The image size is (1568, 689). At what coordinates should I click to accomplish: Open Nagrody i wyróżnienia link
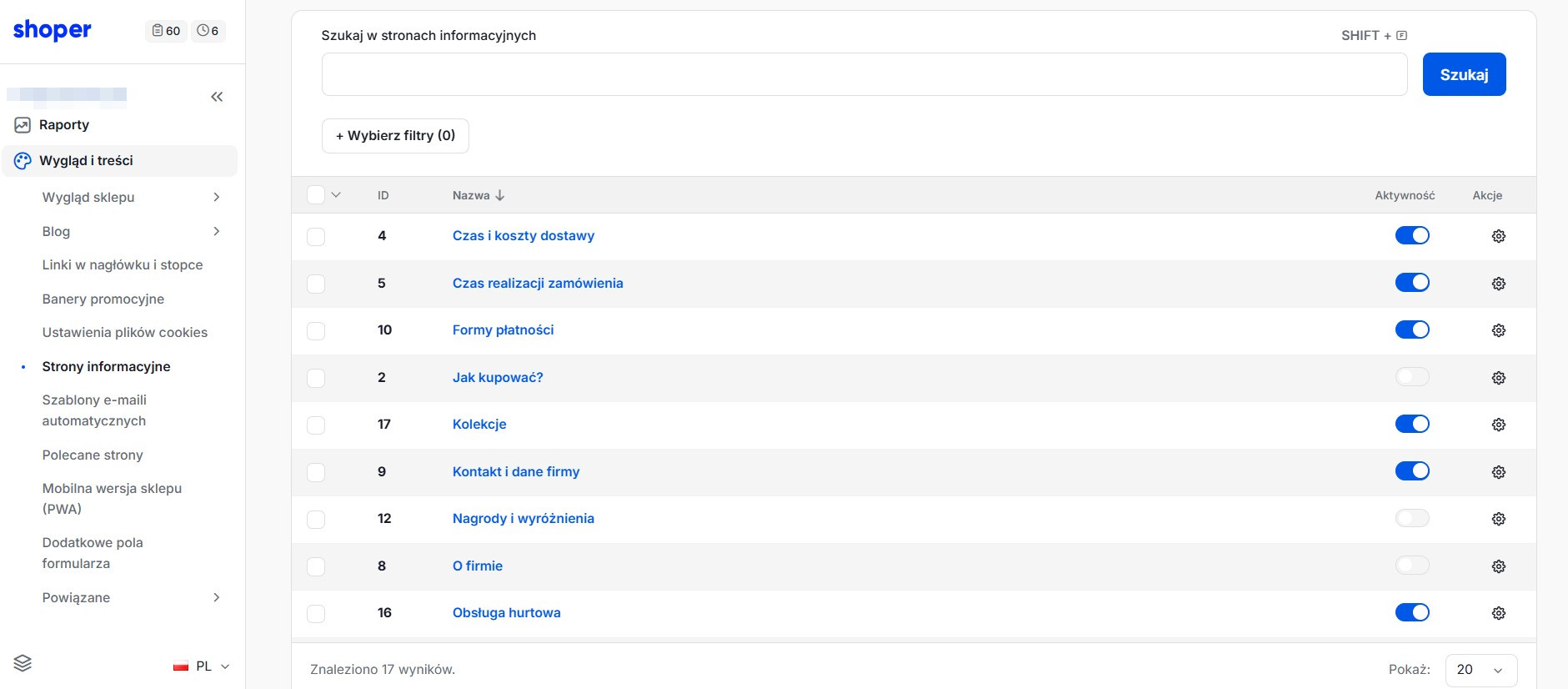tap(524, 519)
